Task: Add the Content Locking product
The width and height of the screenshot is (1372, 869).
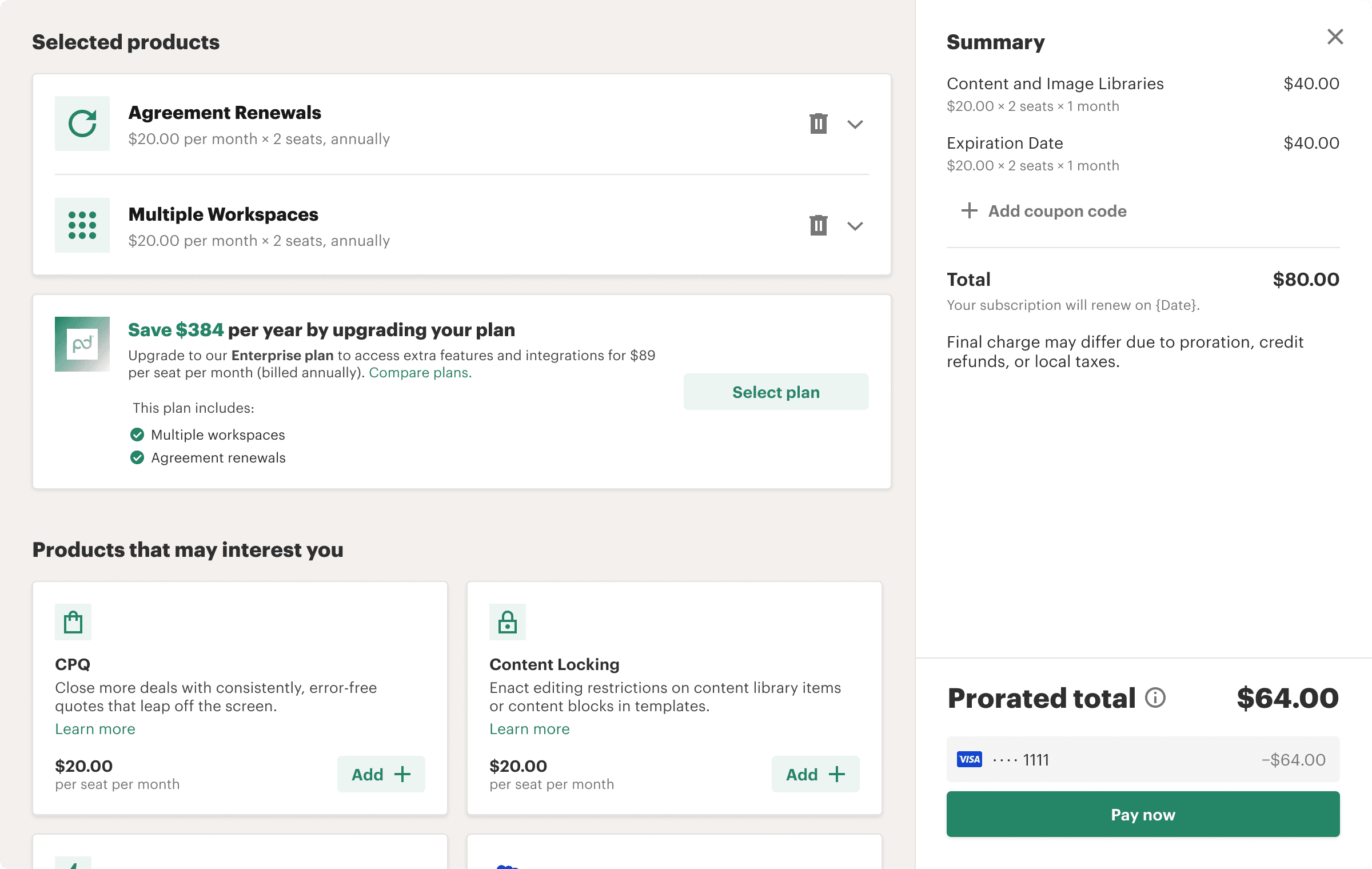Action: tap(815, 774)
